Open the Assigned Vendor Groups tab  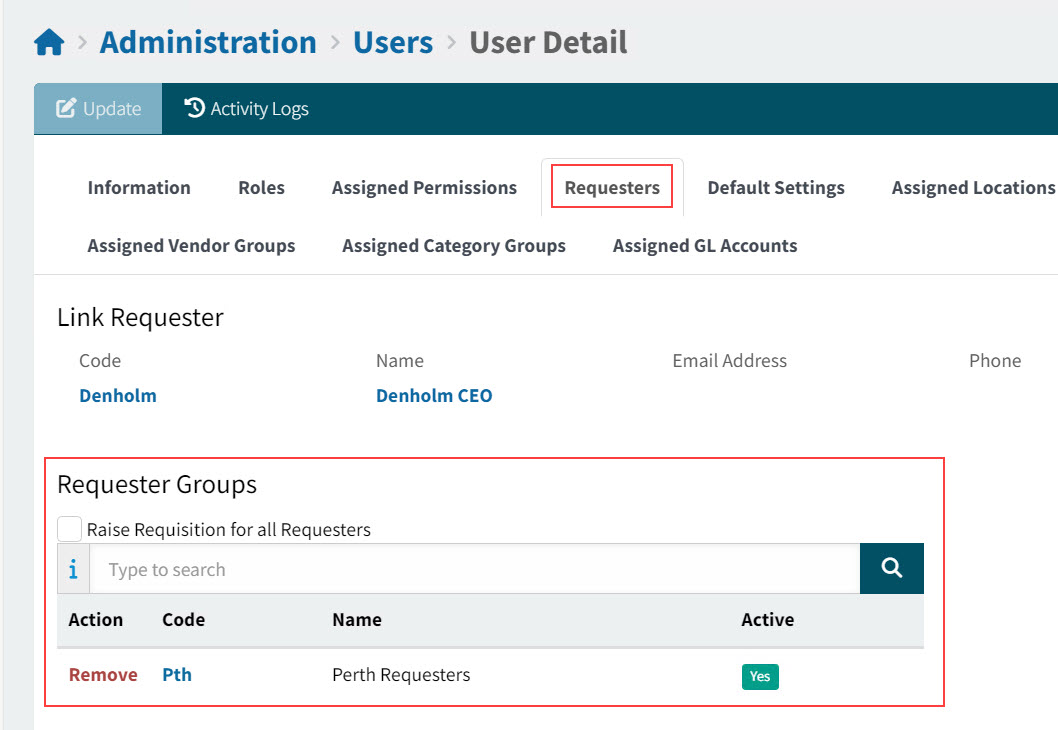(x=191, y=245)
